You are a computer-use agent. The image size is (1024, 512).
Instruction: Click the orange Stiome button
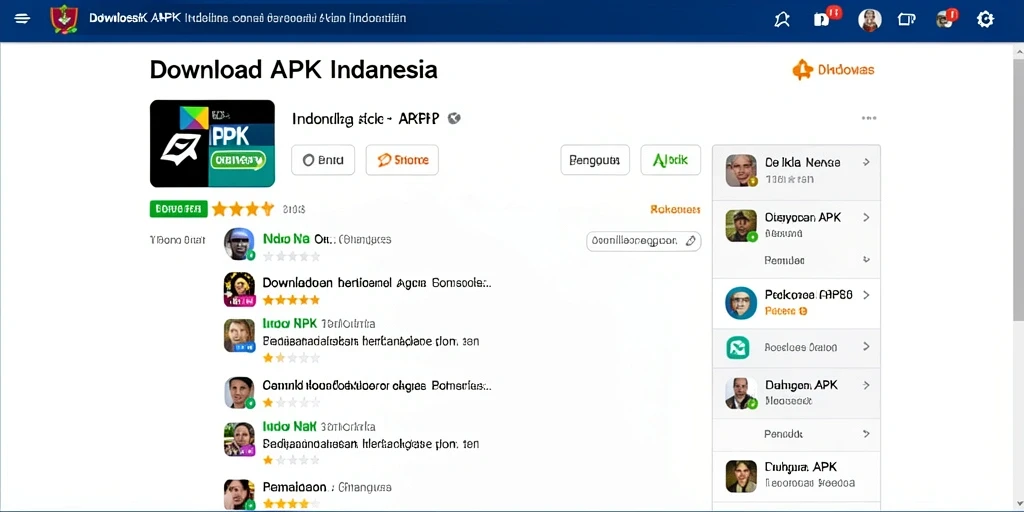click(402, 160)
